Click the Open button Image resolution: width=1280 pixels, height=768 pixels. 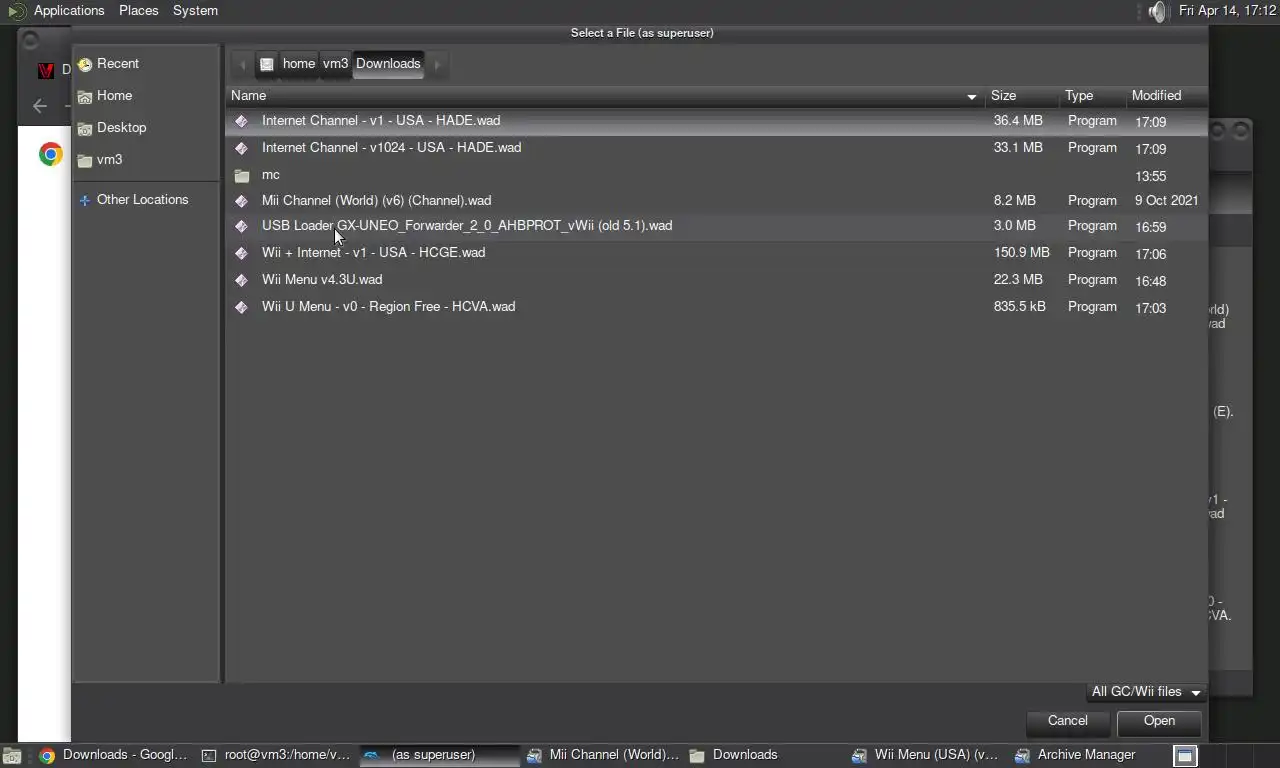pos(1159,721)
